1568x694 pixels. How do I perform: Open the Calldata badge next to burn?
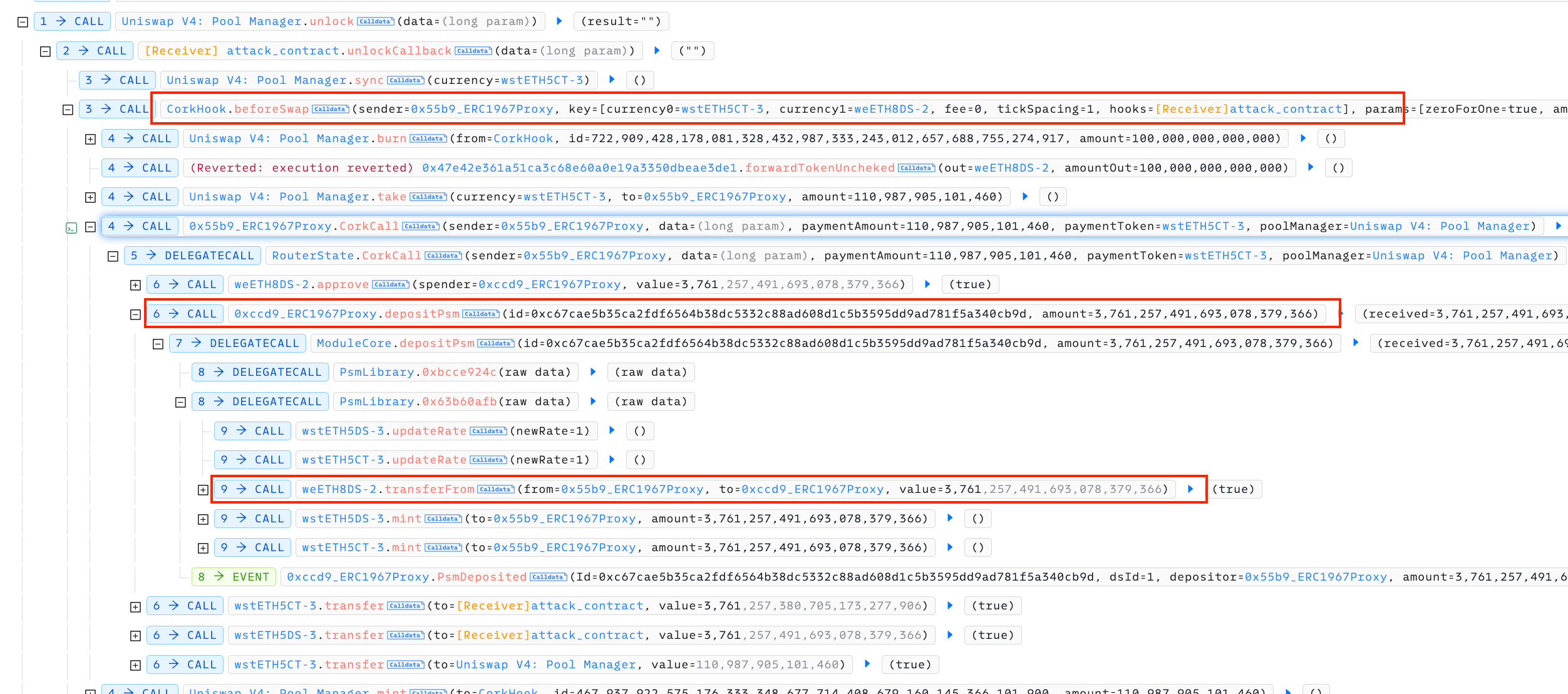[428, 139]
